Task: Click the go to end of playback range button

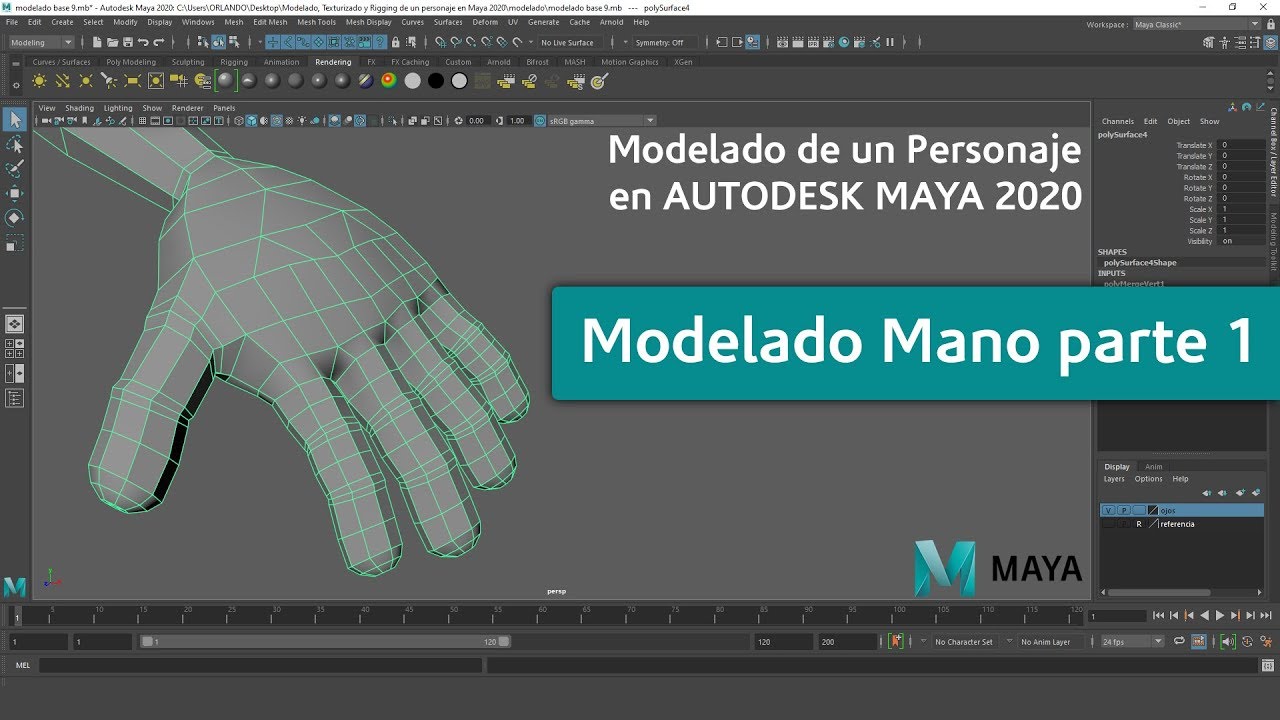Action: pos(1265,616)
